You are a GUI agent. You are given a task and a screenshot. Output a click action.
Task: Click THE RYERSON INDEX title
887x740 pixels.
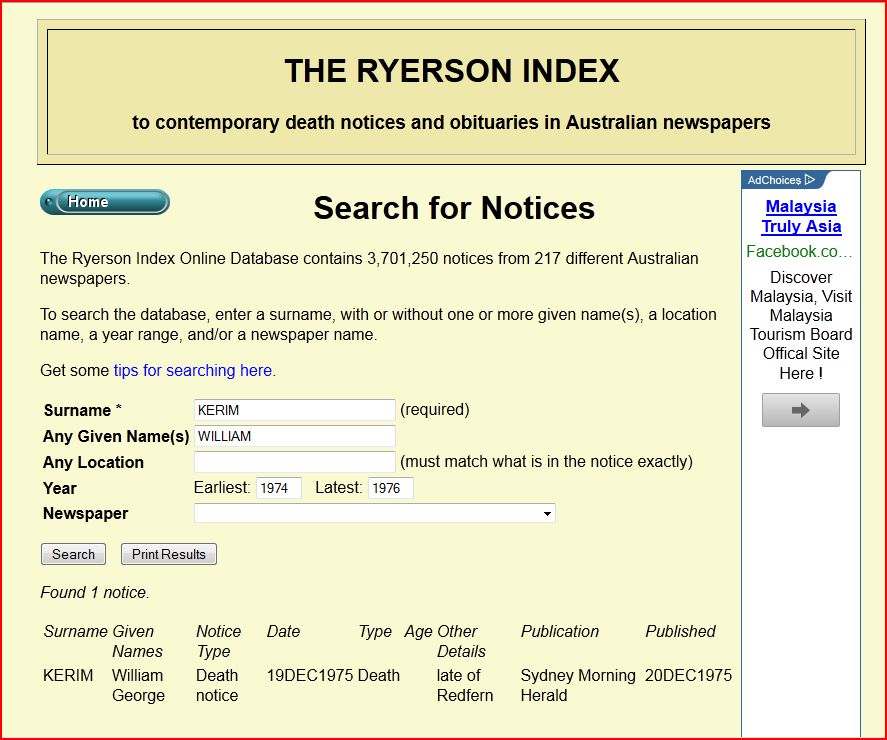(451, 71)
